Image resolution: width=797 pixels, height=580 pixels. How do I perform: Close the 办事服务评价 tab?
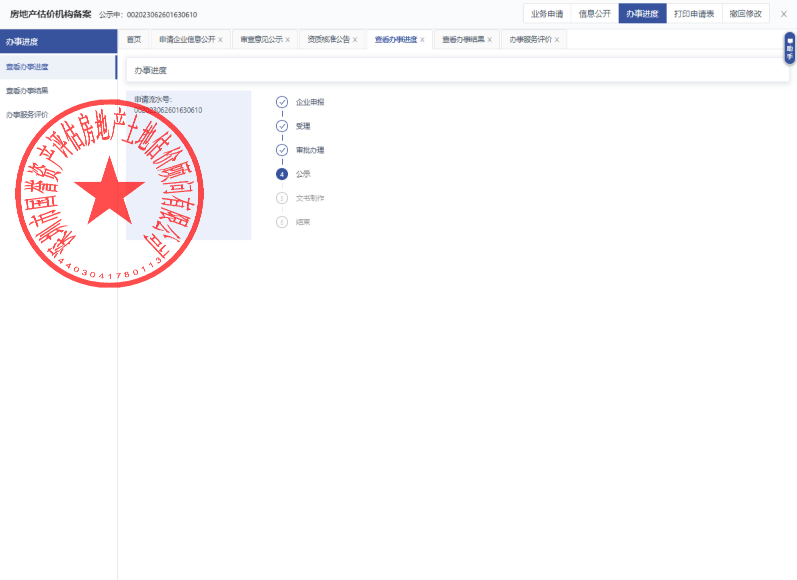[557, 40]
